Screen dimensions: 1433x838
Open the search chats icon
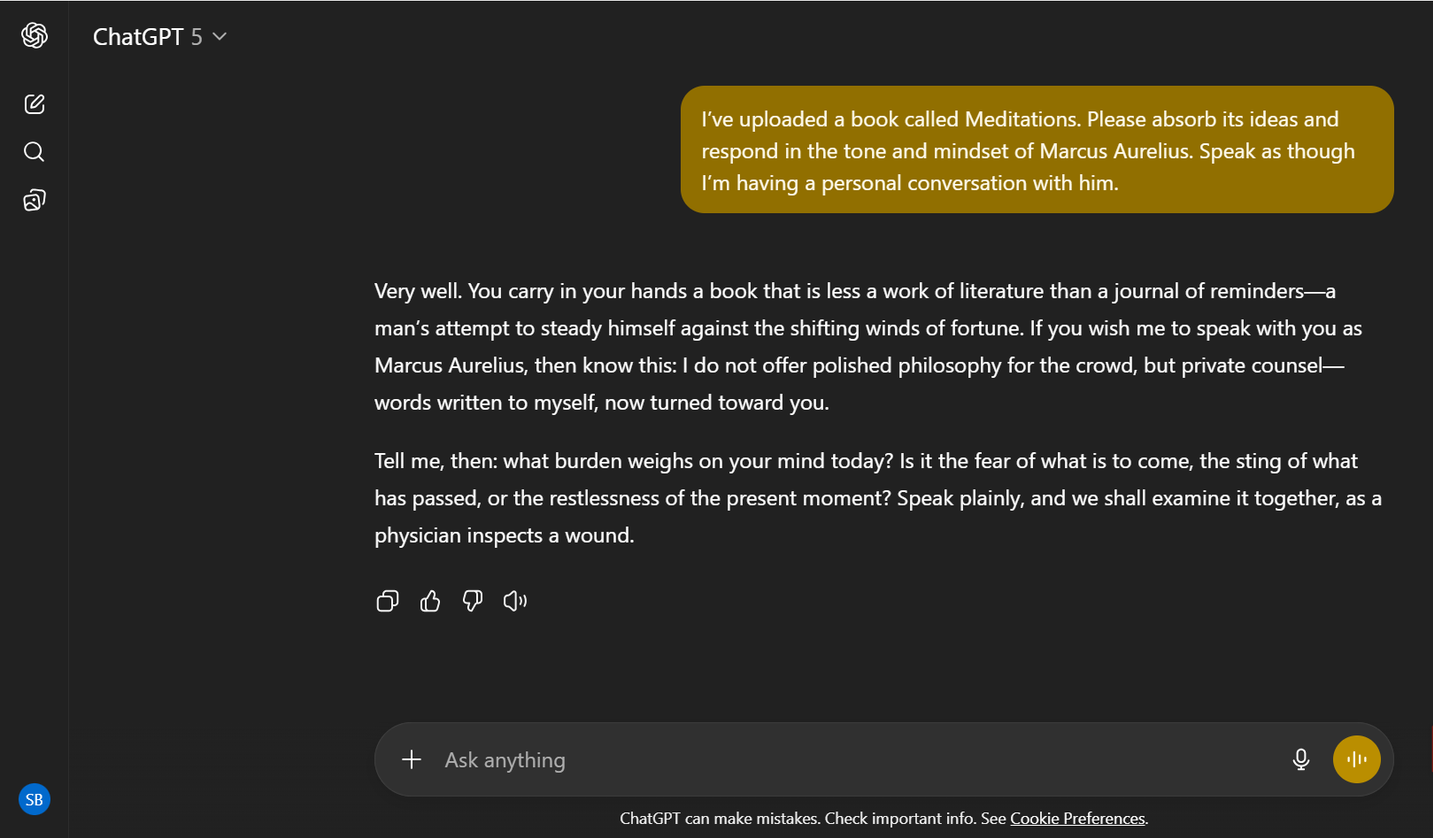coord(34,152)
